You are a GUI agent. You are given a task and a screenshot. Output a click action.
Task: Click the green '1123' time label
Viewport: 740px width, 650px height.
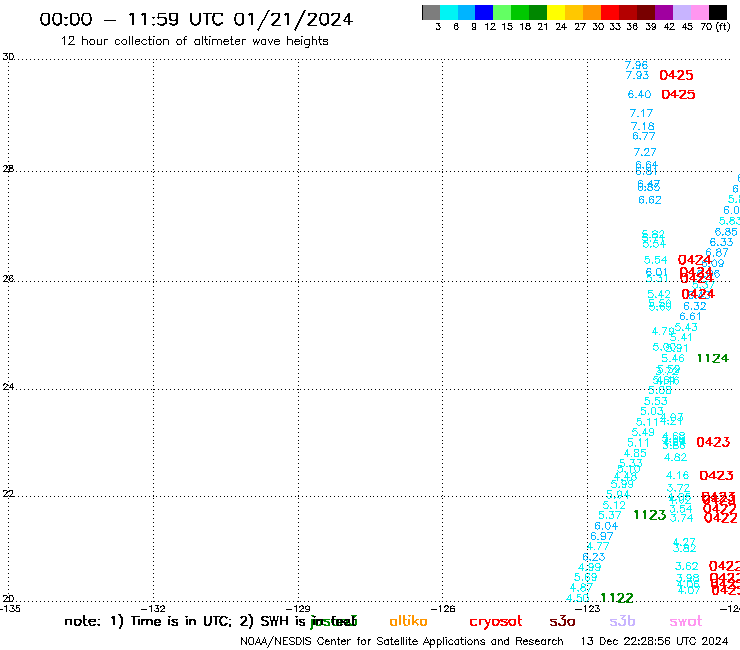coord(650,515)
